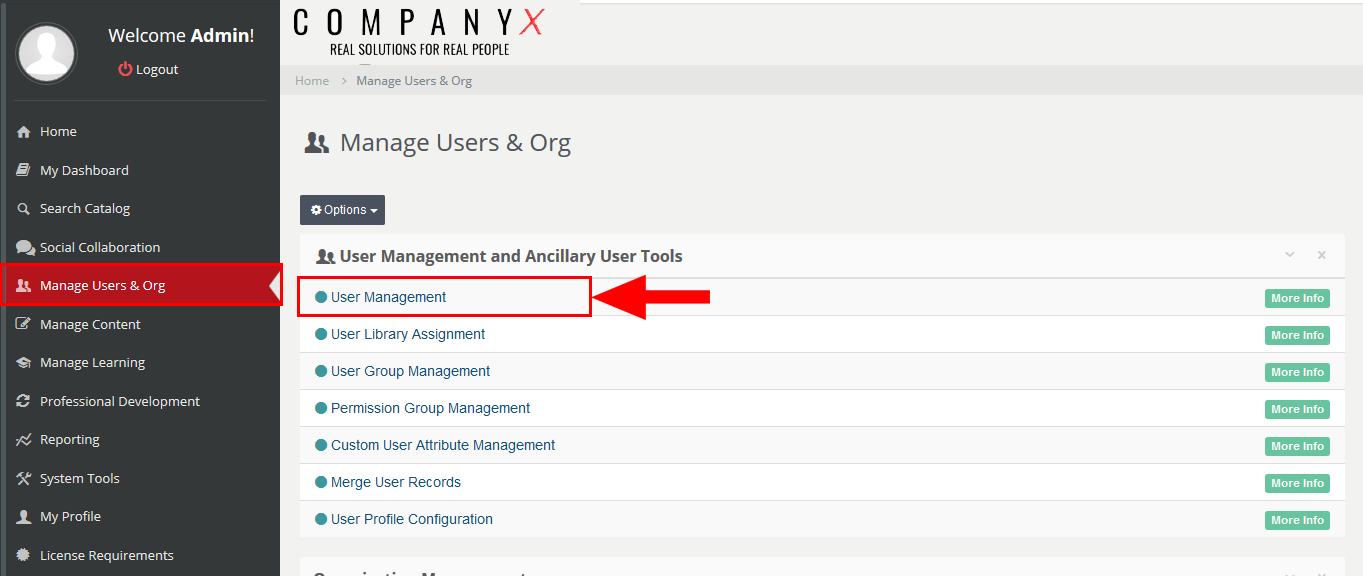Open System Tools using the wrench icon
This screenshot has height=576, width=1363.
coord(22,478)
